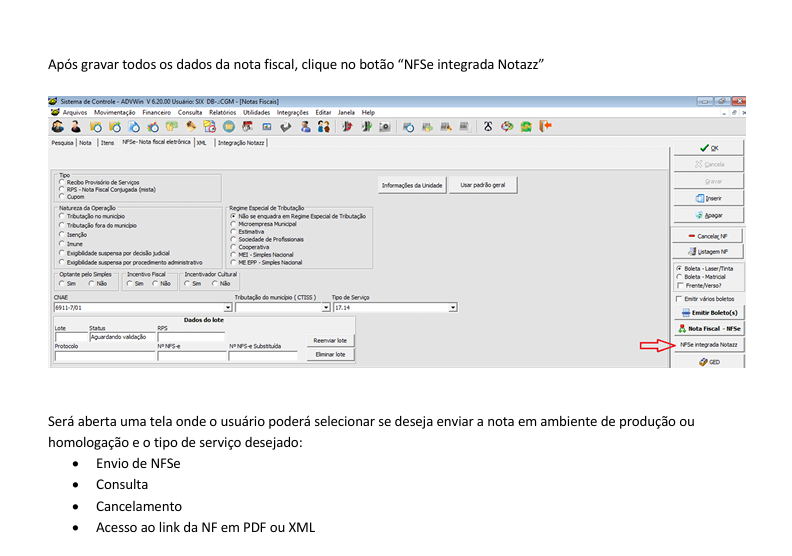Screen dimensions: 792x556
Task: Click the black scissors-shaped toolbar icon
Action: click(x=488, y=126)
